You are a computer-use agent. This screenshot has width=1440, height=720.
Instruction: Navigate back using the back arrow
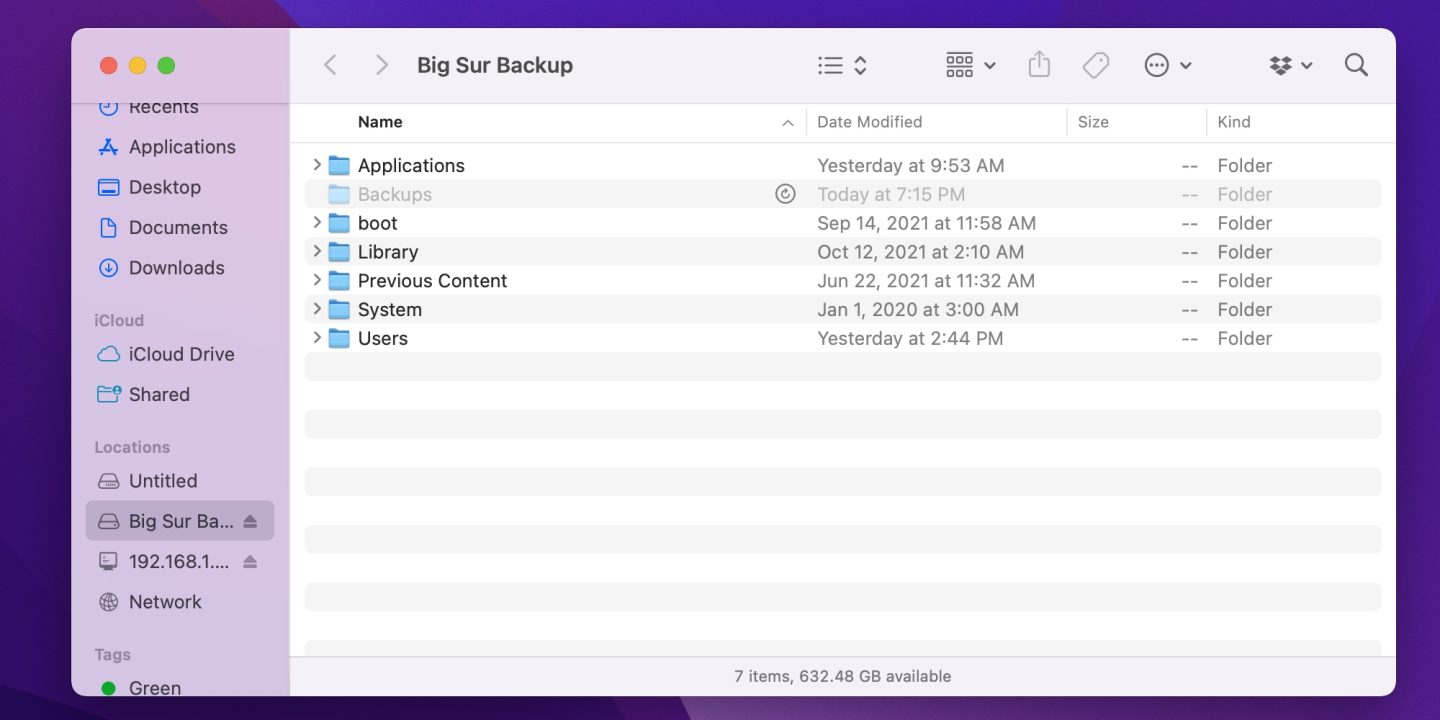click(330, 64)
